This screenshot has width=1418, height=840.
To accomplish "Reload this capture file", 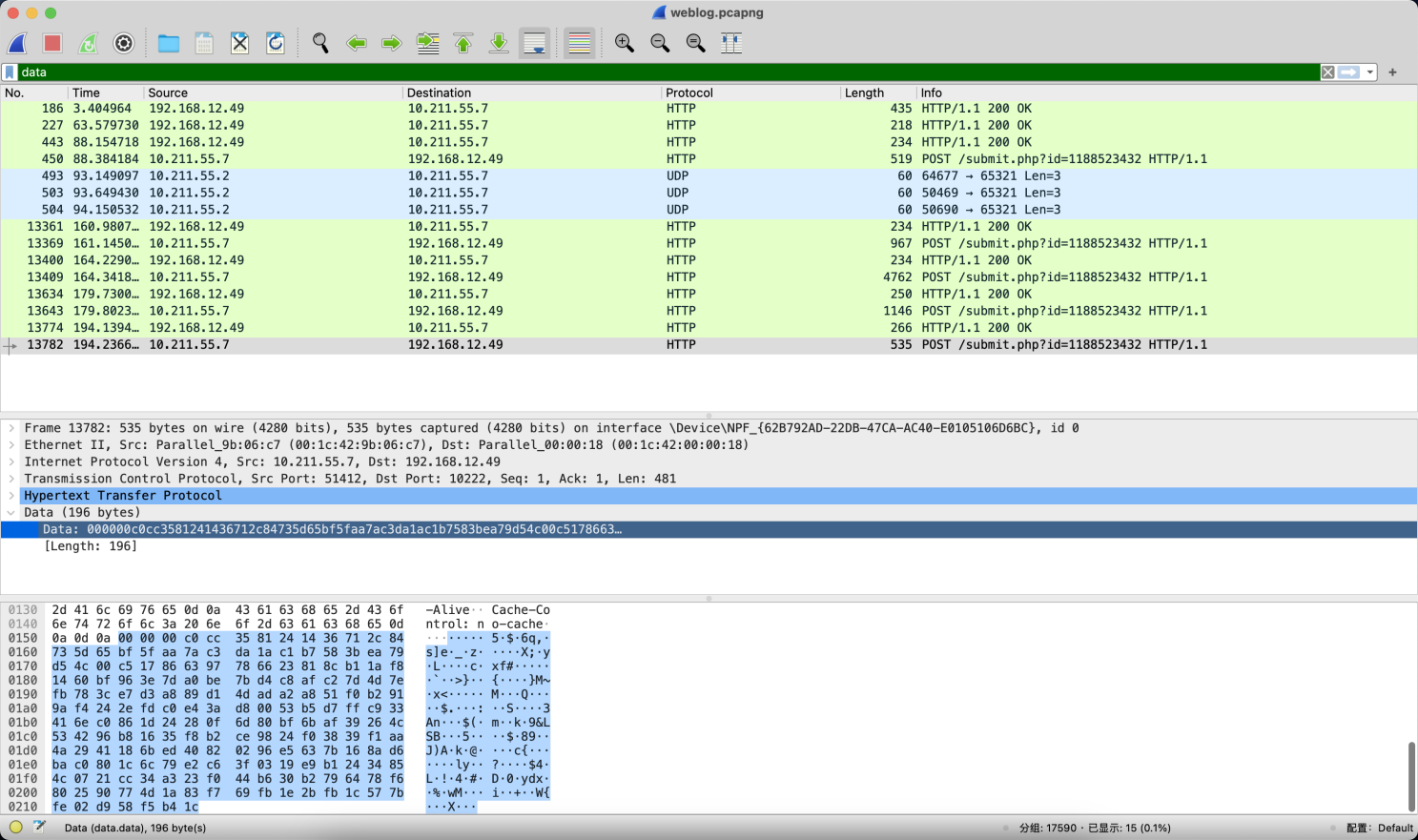I will [276, 43].
